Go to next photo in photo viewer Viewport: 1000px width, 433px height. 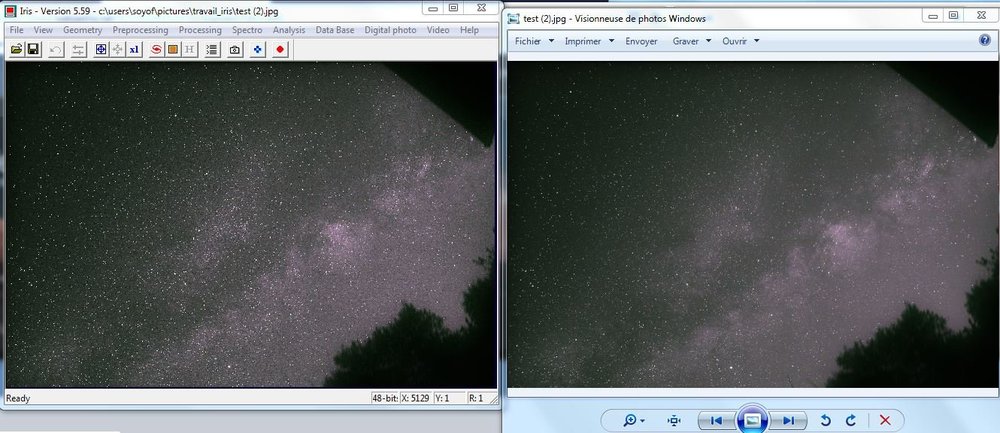(788, 420)
